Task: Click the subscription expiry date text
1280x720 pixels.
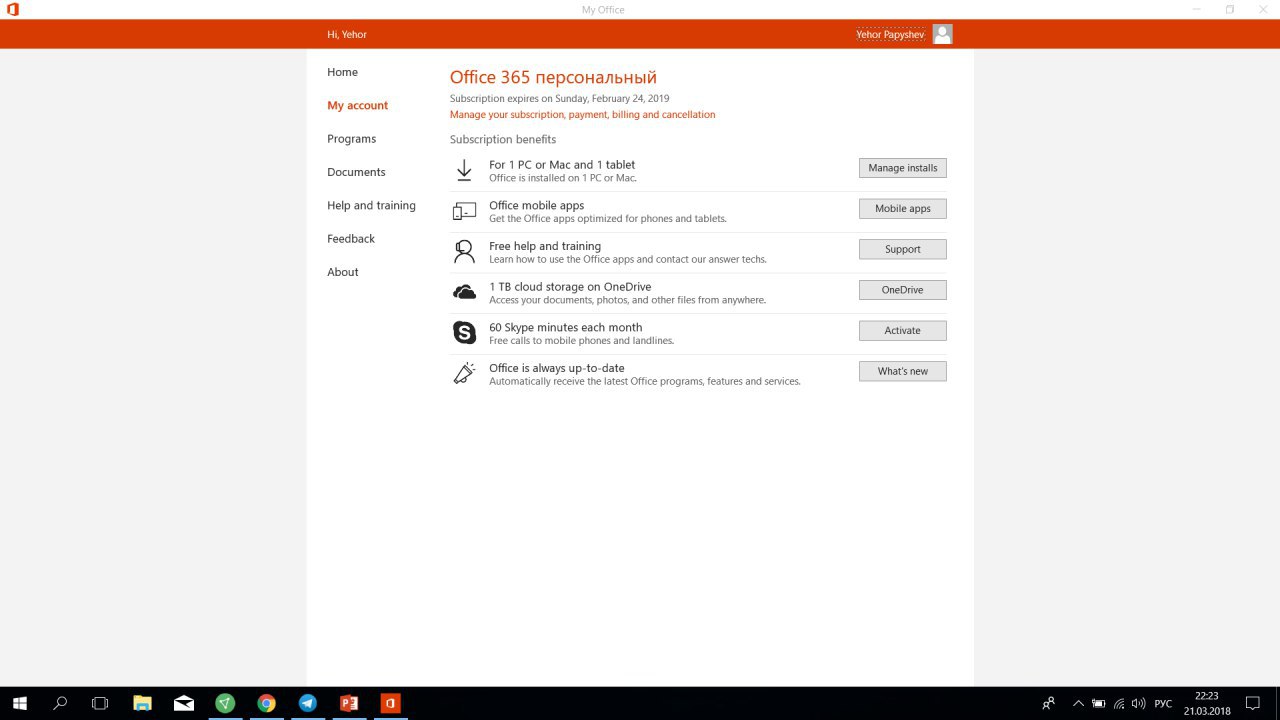Action: pyautogui.click(x=559, y=99)
